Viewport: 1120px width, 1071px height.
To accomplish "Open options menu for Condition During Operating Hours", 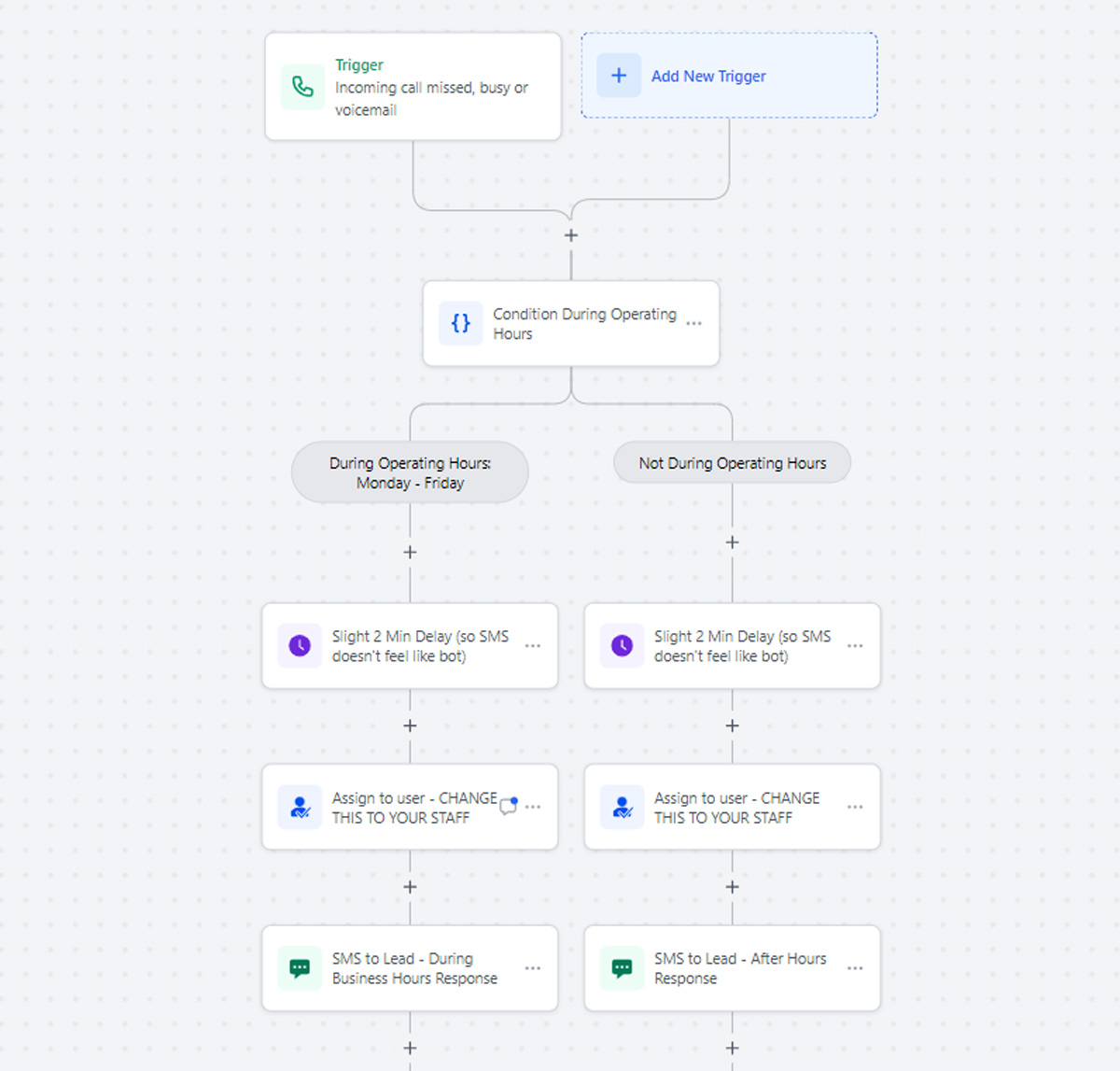I will click(693, 323).
